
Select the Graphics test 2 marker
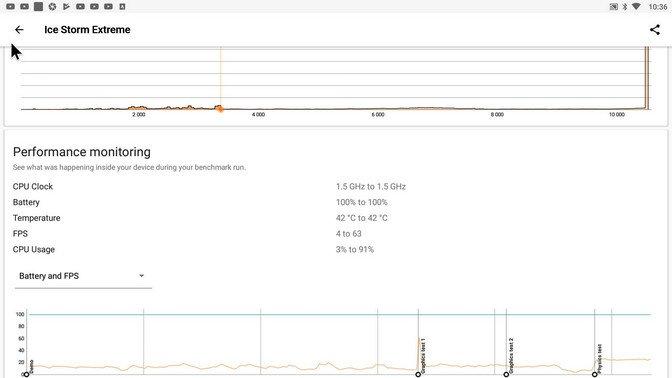point(506,375)
